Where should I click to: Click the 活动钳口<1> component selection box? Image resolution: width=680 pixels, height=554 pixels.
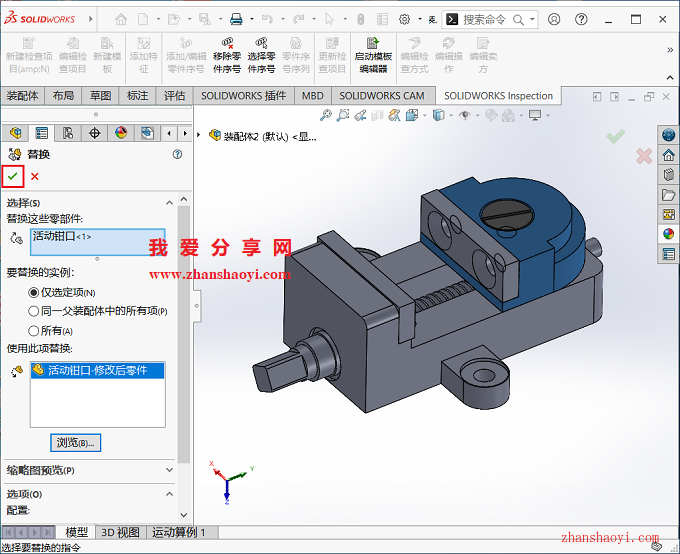coord(98,242)
